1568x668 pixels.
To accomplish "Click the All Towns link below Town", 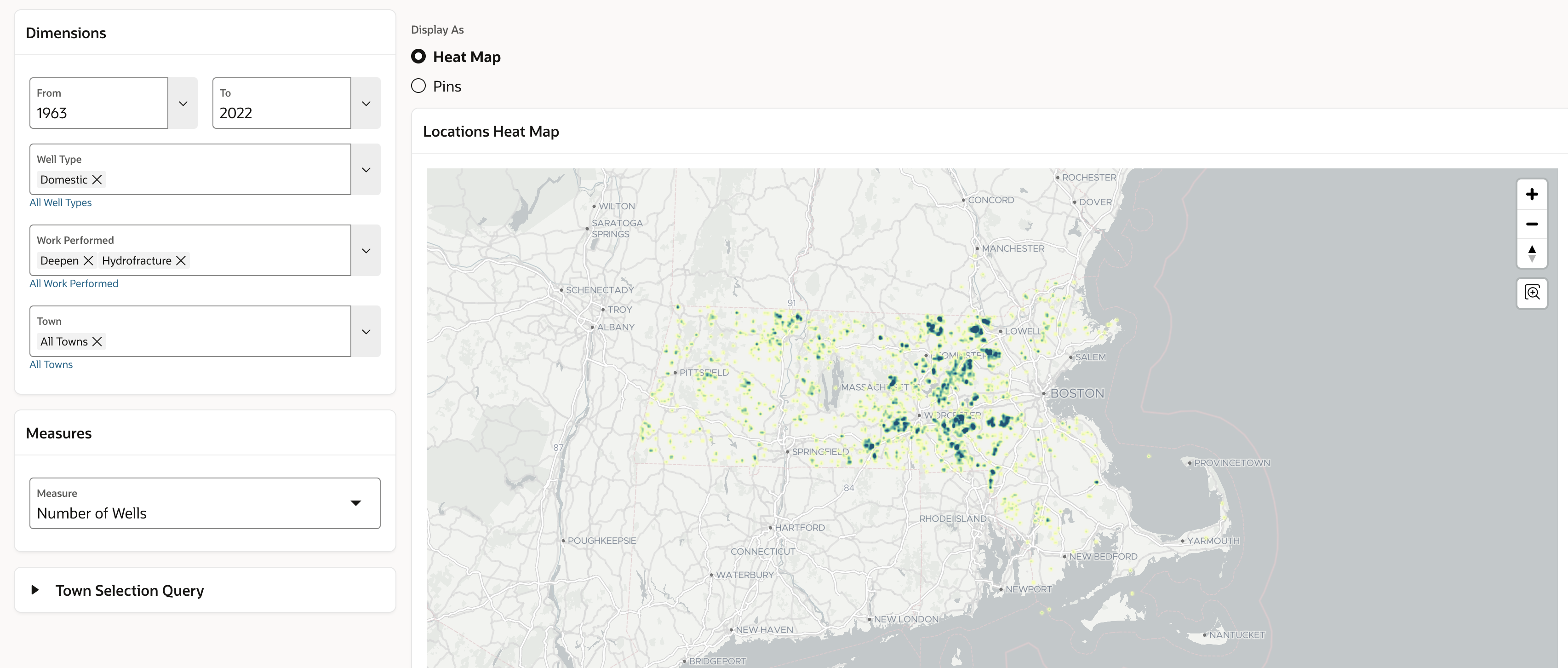I will [51, 365].
